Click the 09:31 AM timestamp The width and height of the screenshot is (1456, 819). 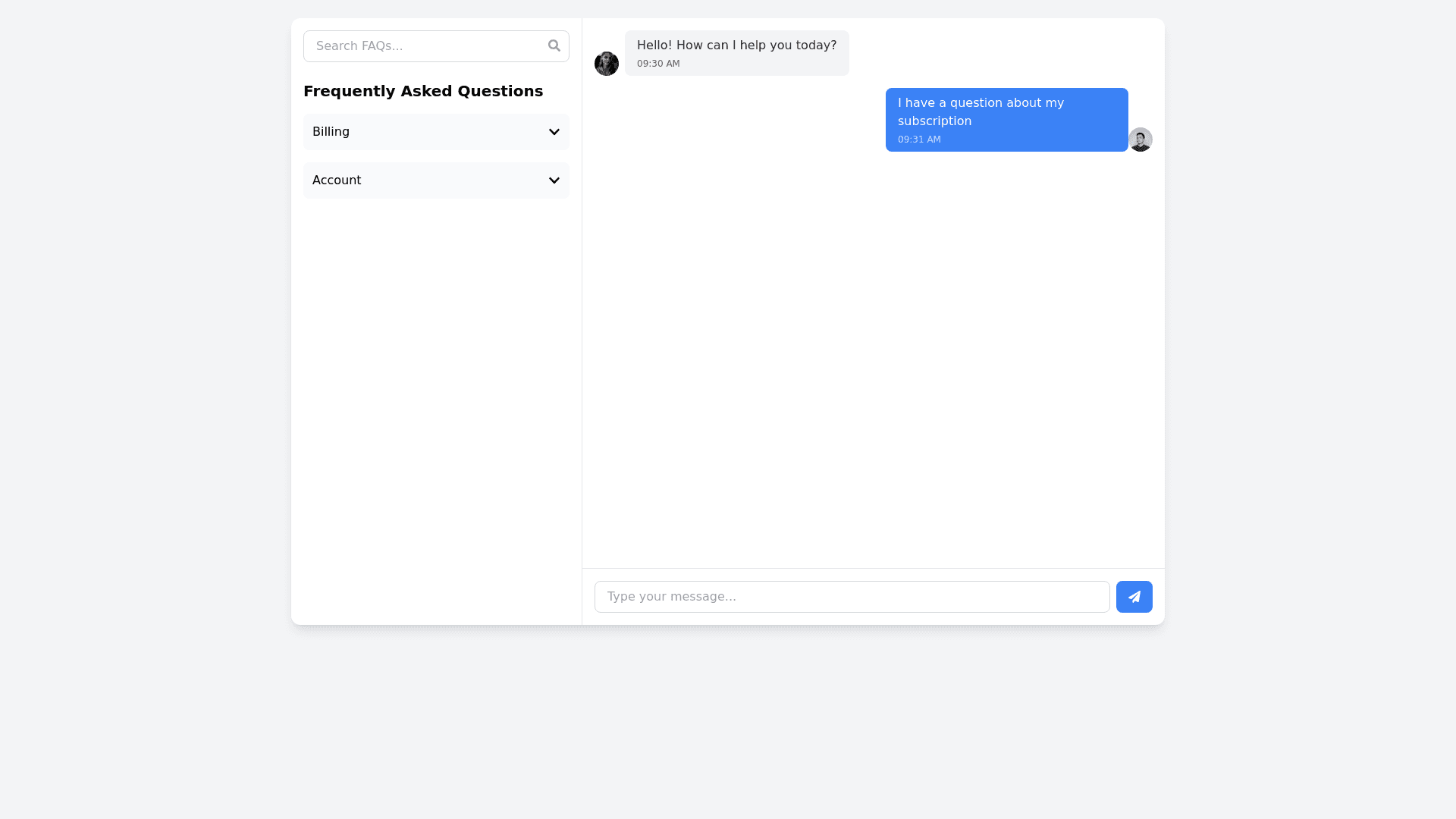pos(919,140)
